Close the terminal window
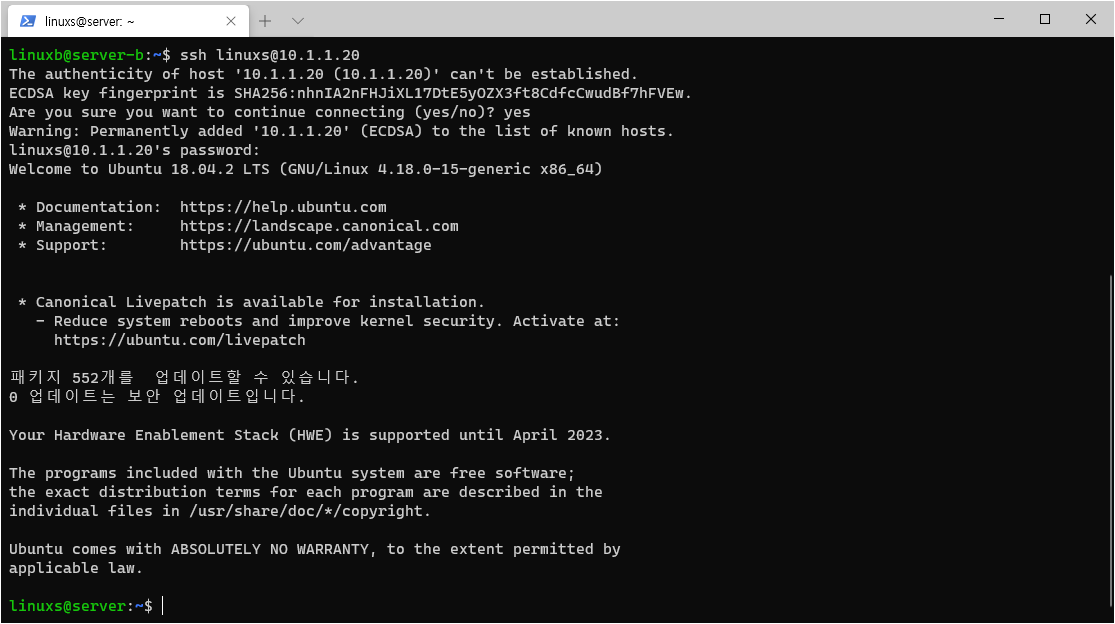Viewport: 1115px width, 624px height. (x=1090, y=19)
